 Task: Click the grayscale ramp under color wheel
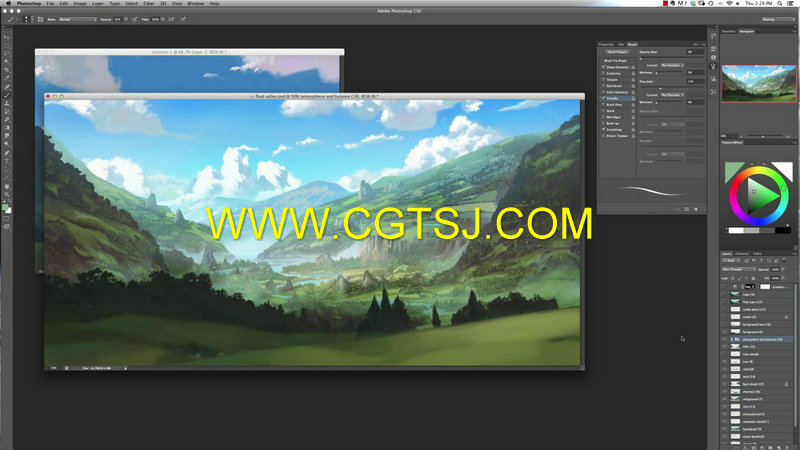click(x=759, y=231)
